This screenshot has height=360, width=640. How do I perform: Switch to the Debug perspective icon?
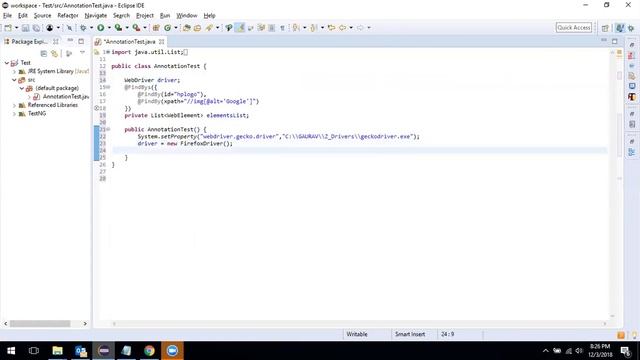point(631,28)
